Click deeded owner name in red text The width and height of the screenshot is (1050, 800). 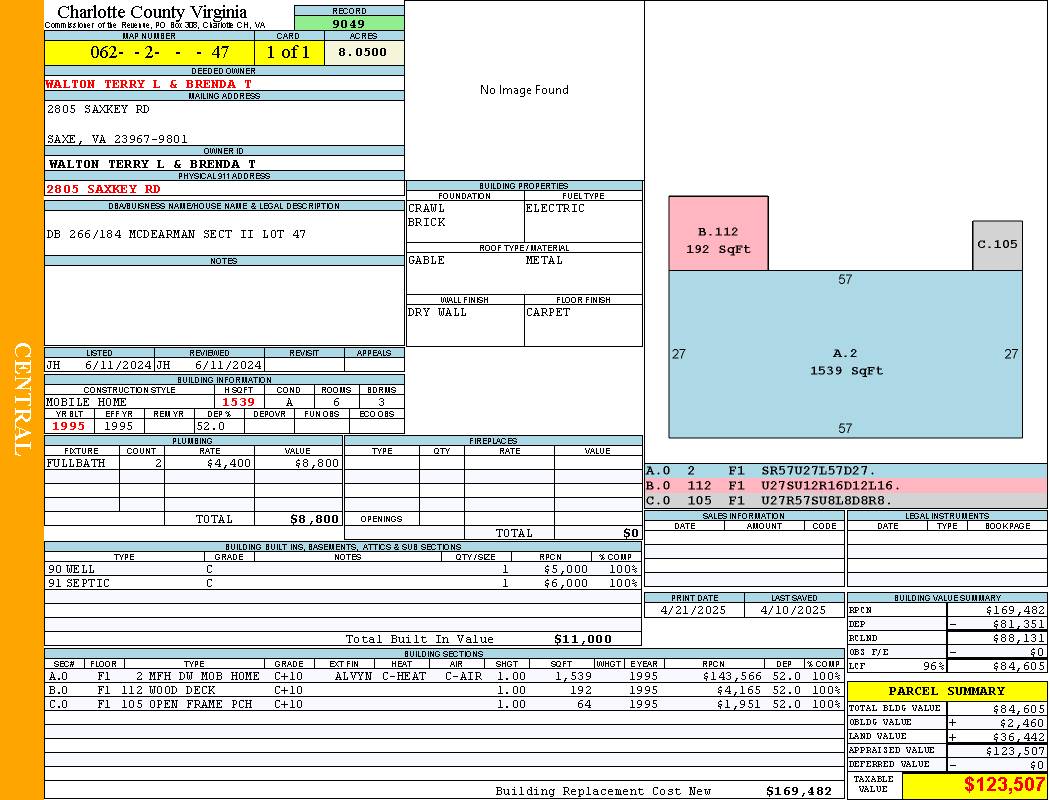148,84
